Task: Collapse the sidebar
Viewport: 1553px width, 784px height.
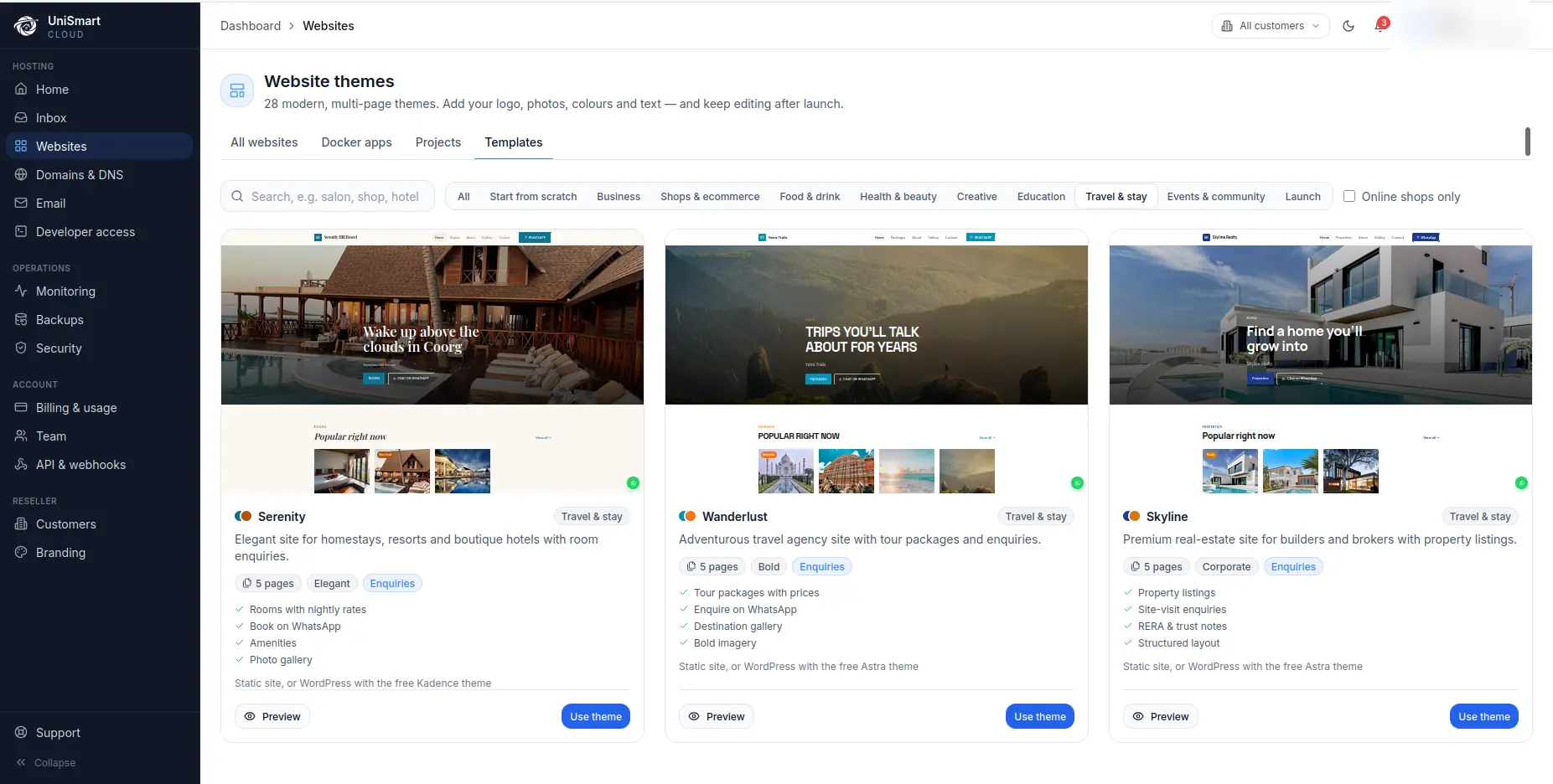Action: pyautogui.click(x=46, y=762)
